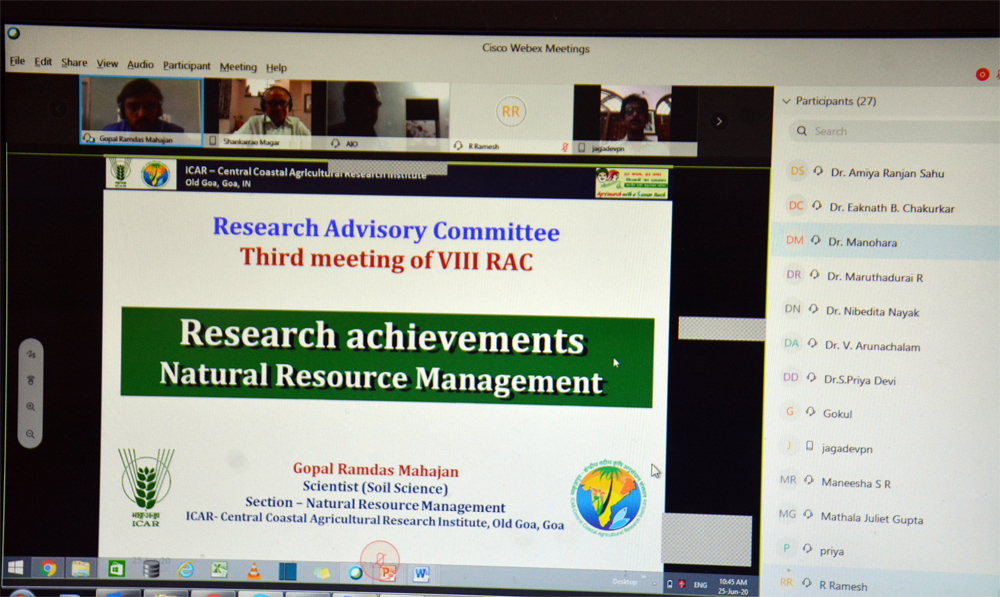
Task: Open VLC media player from the taskbar
Action: [253, 571]
